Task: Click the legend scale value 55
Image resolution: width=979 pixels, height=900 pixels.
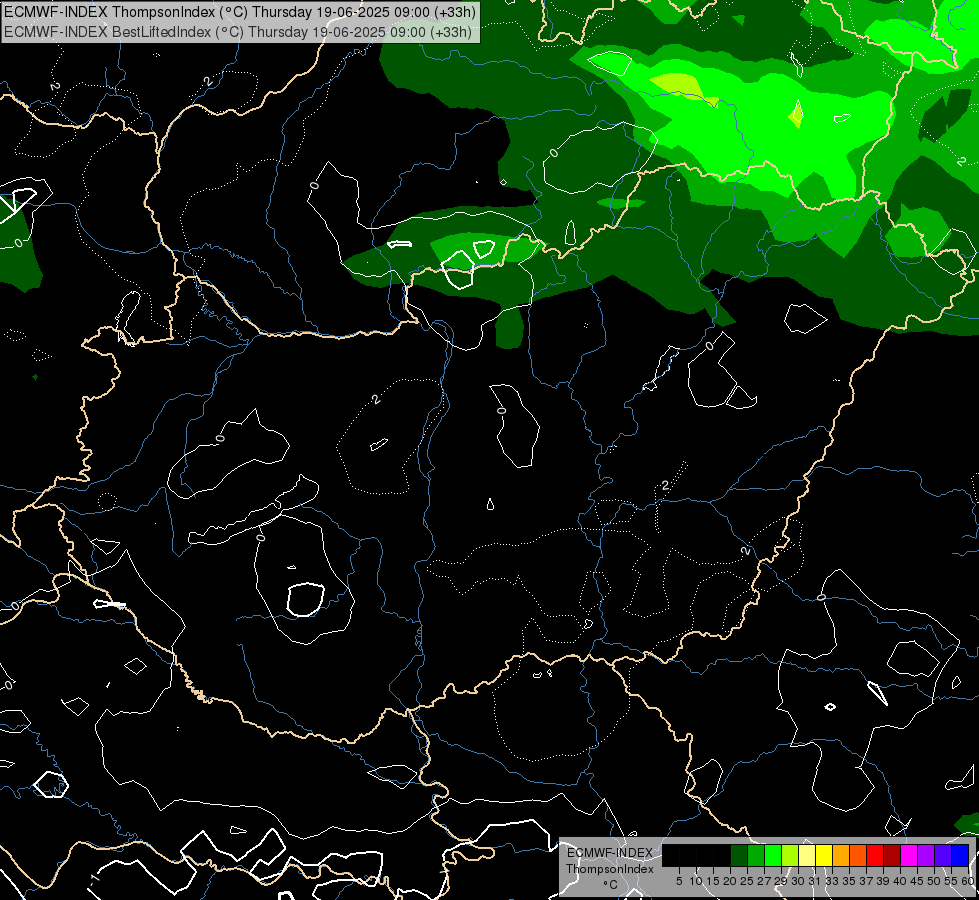Action: pos(952,881)
